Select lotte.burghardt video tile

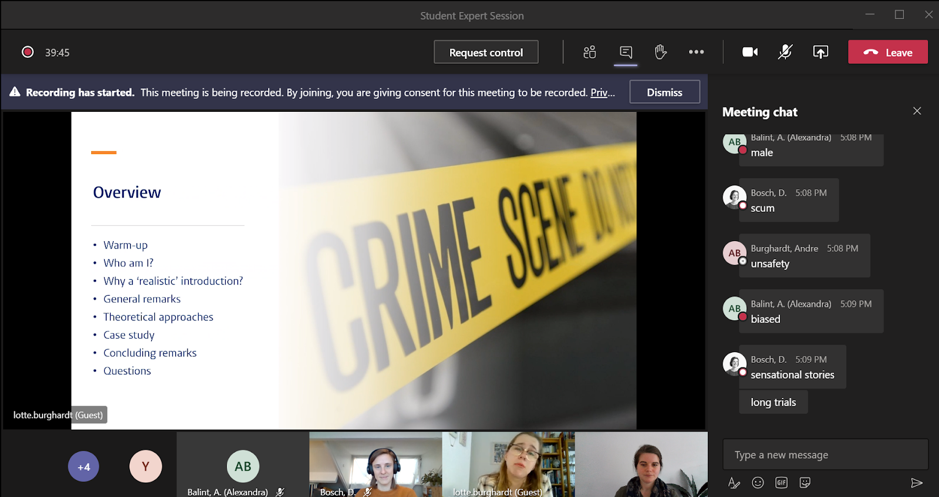click(508, 465)
